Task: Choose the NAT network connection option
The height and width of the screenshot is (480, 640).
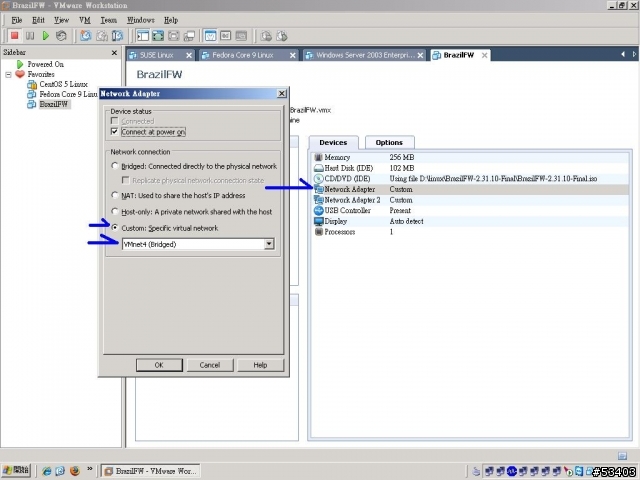Action: click(x=115, y=196)
